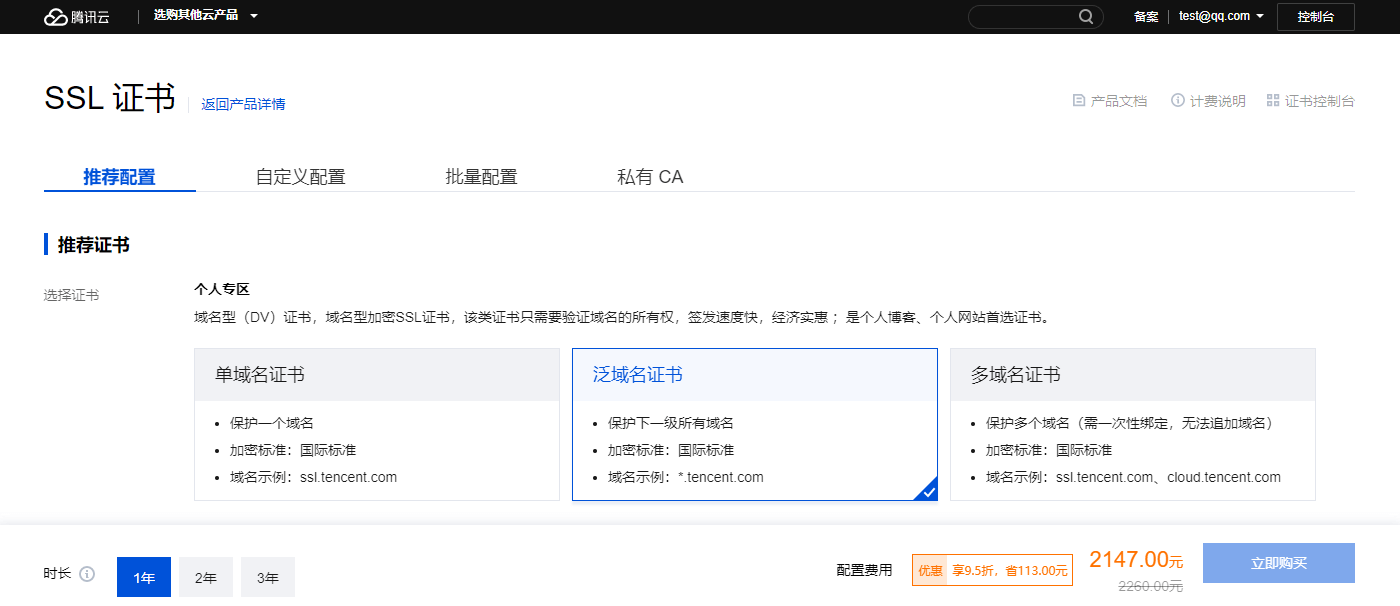Screen dimensions: 1400x606
Task: Choose the 3年 duration option
Action: [x=268, y=577]
